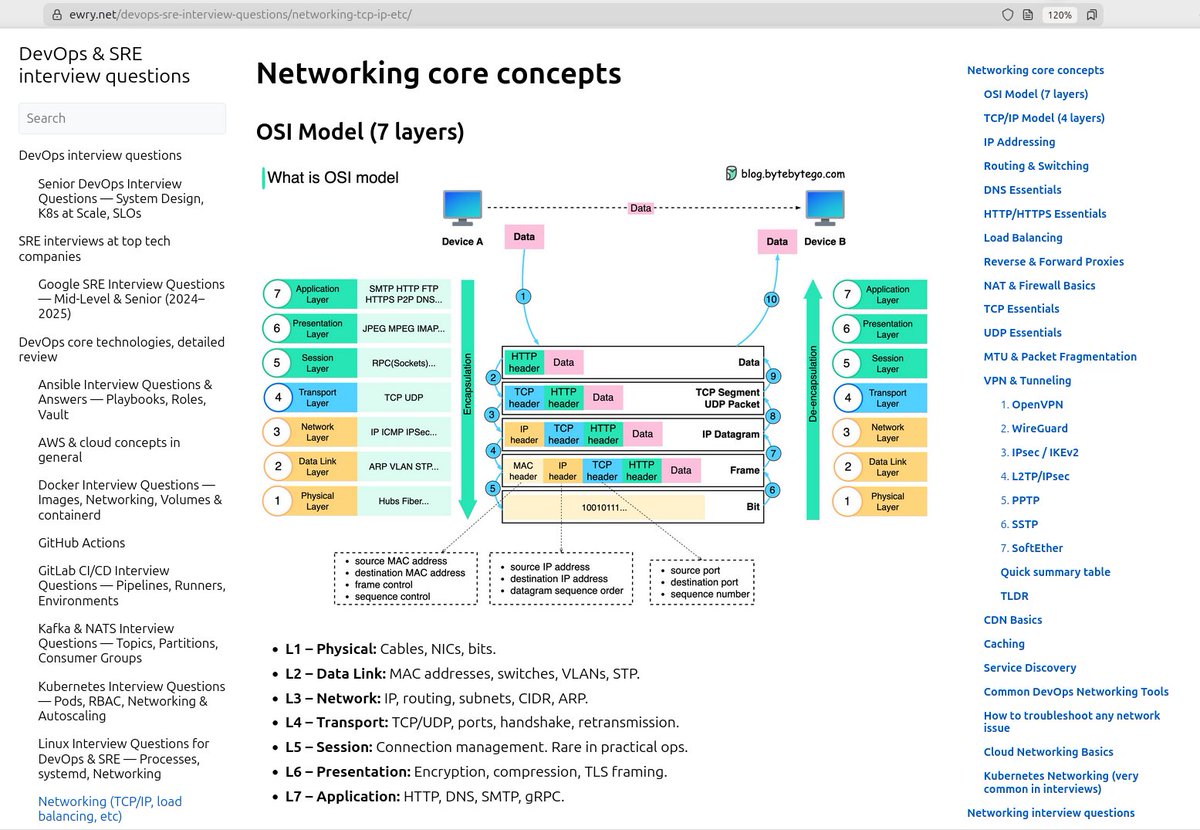Open GitHub Actions sidebar link

(81, 543)
